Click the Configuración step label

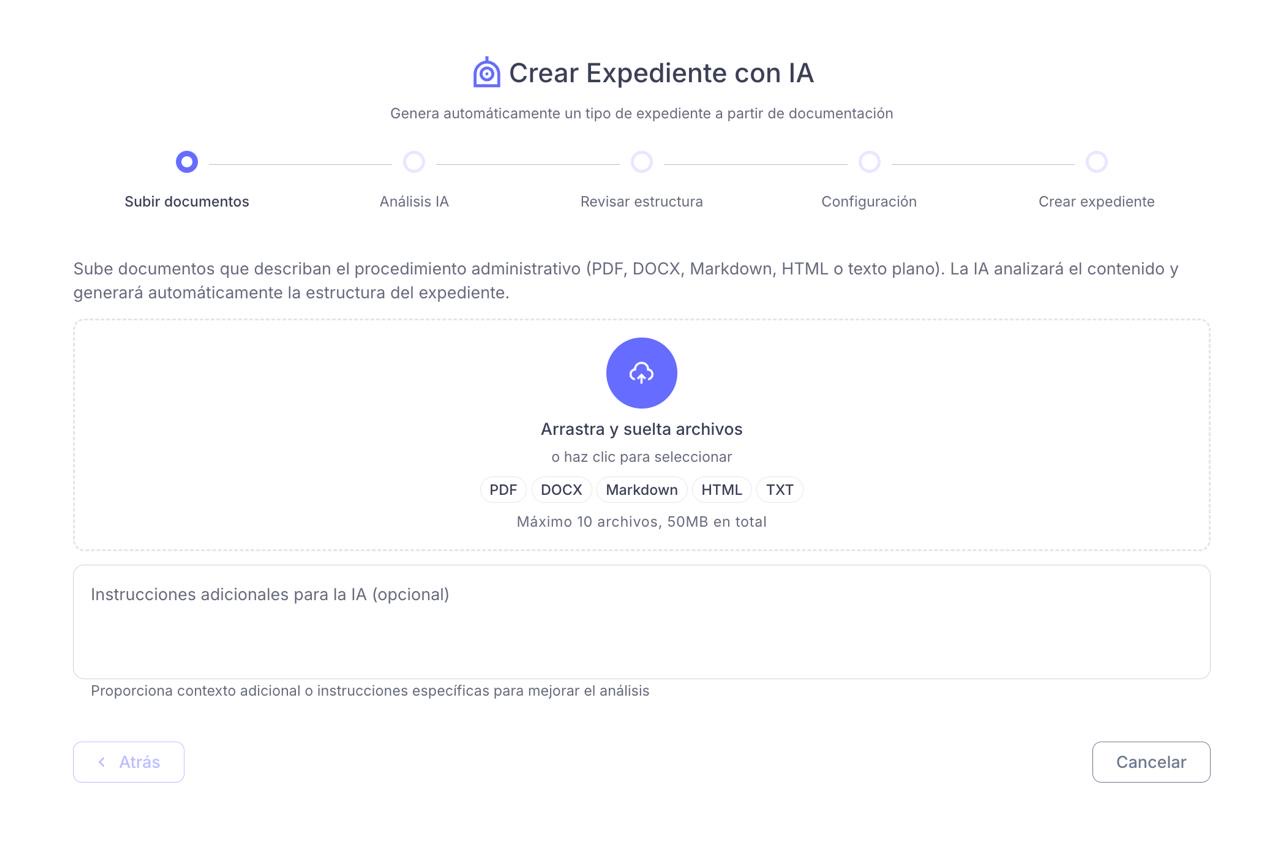click(x=869, y=201)
